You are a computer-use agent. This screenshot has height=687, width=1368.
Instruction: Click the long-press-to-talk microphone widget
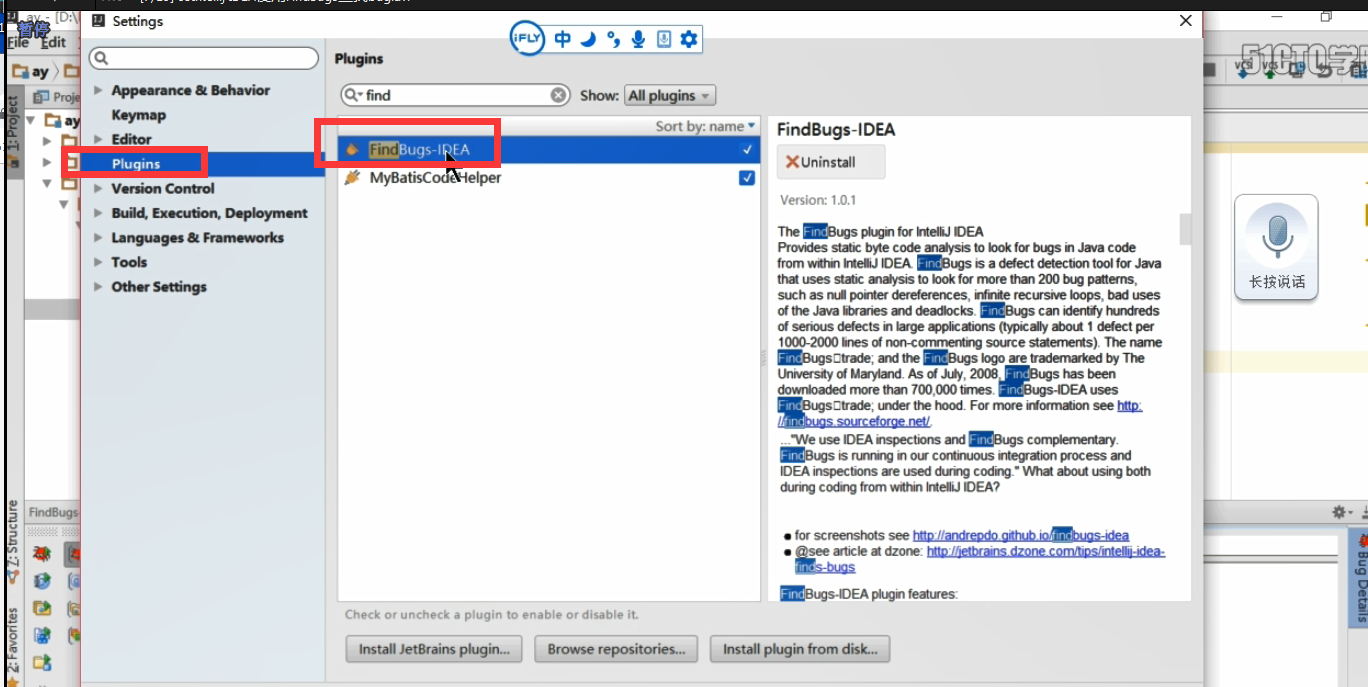pyautogui.click(x=1276, y=247)
